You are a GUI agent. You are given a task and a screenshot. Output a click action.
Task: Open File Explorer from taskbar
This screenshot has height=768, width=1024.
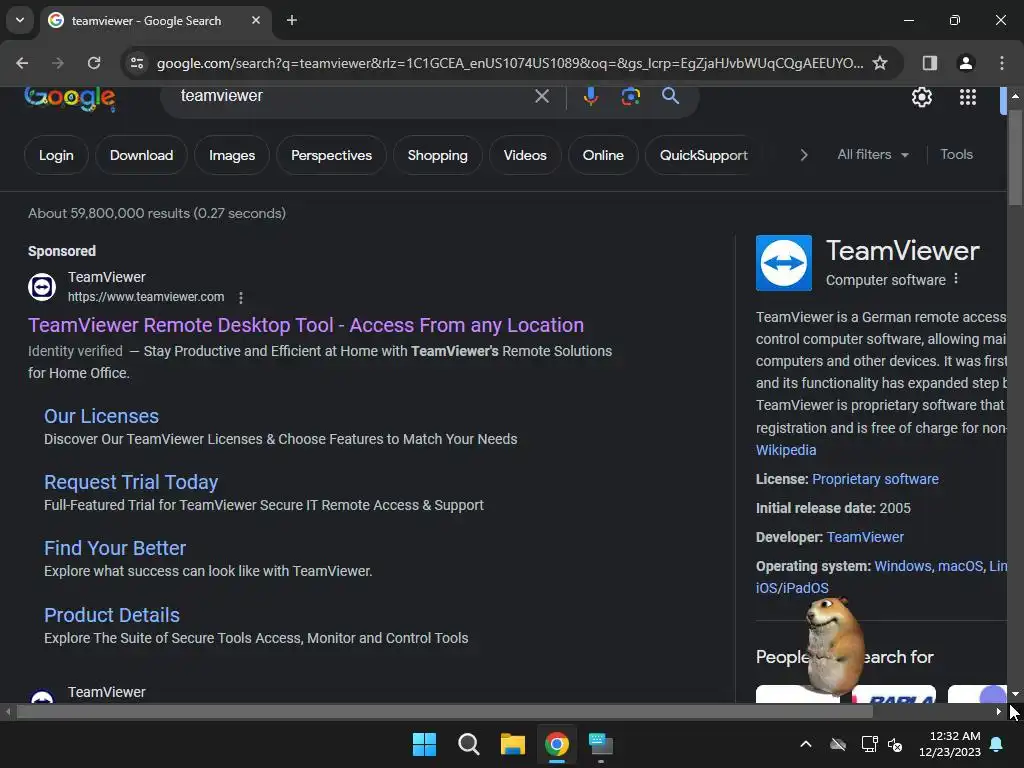pos(513,744)
